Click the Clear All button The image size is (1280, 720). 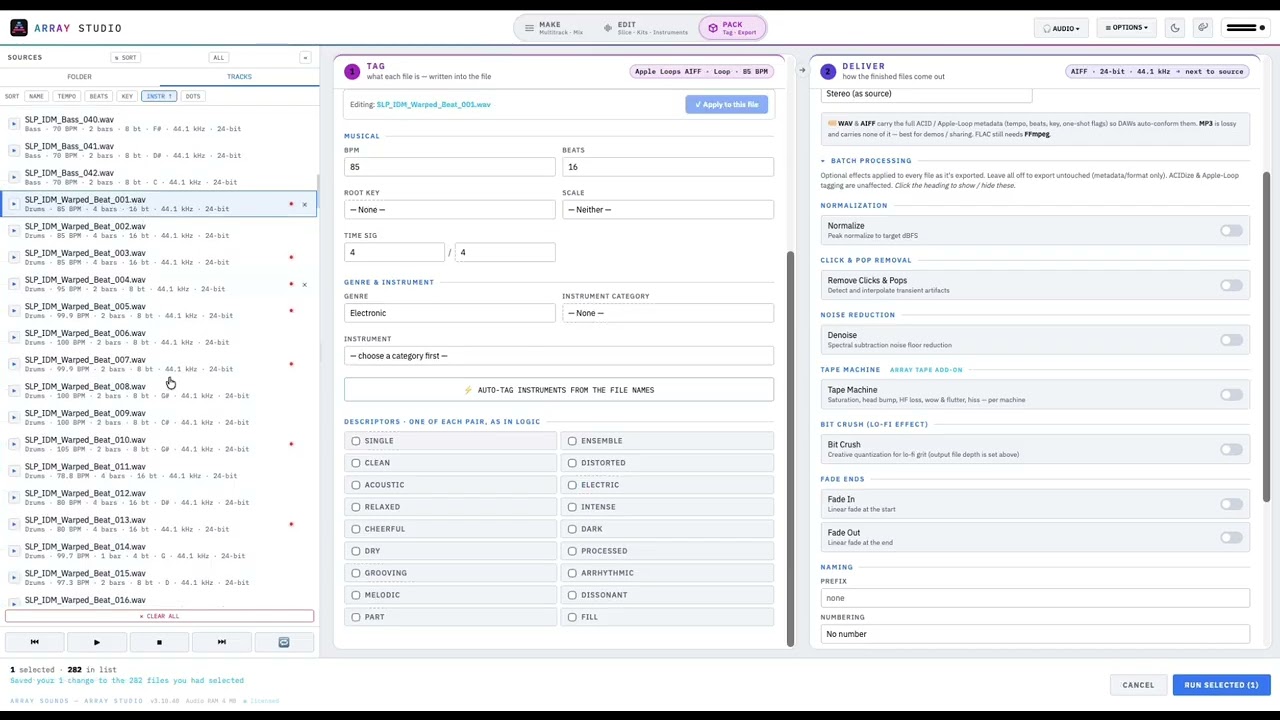159,616
